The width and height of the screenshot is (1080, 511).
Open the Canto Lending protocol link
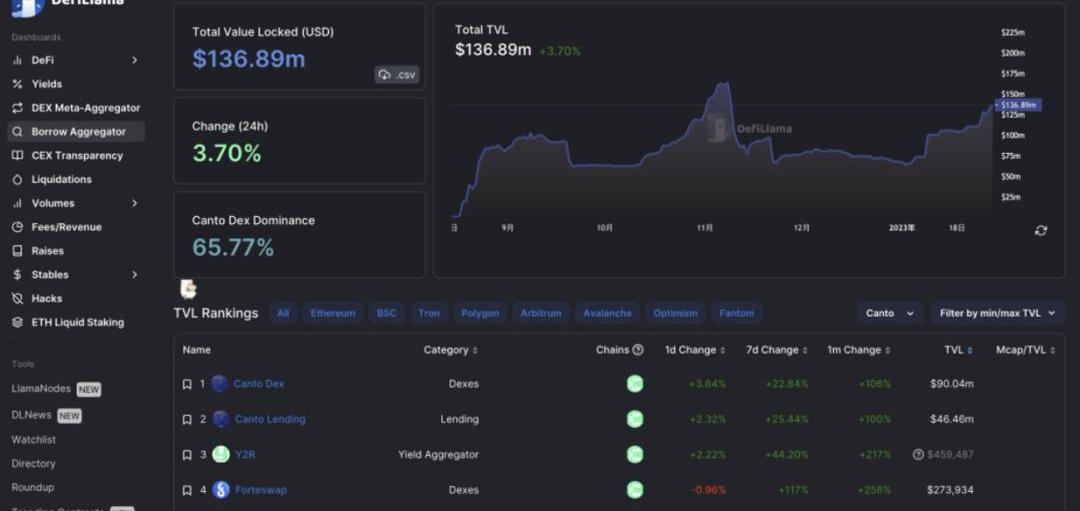(x=270, y=420)
